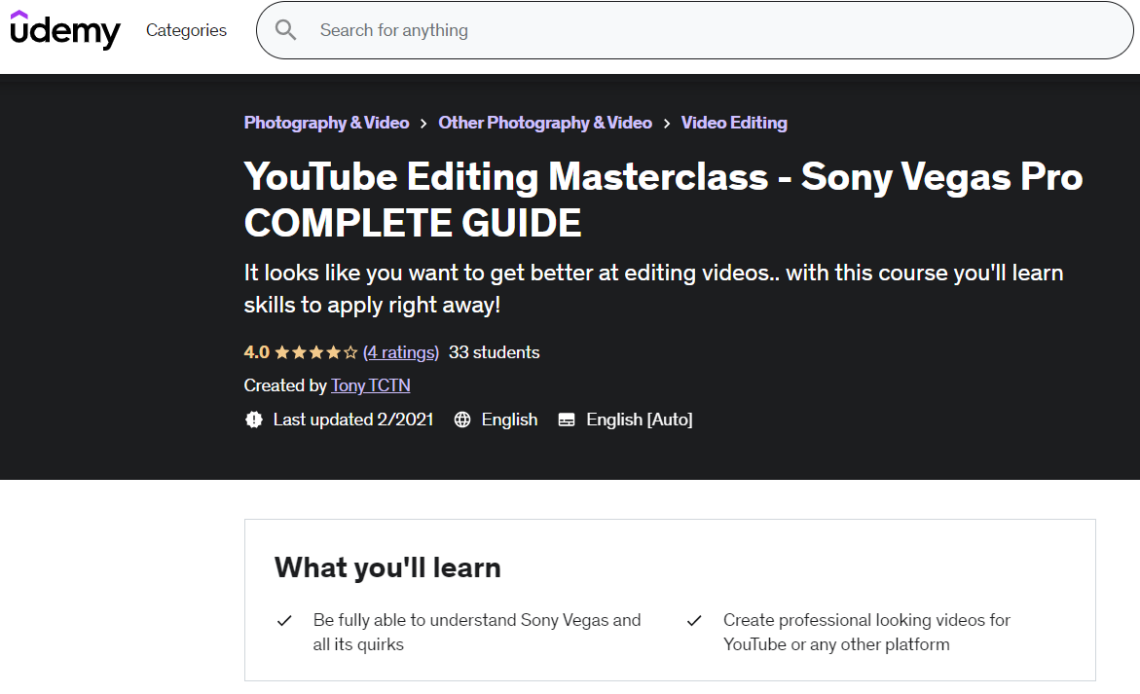
Task: Open the 4 ratings link
Action: 399,352
